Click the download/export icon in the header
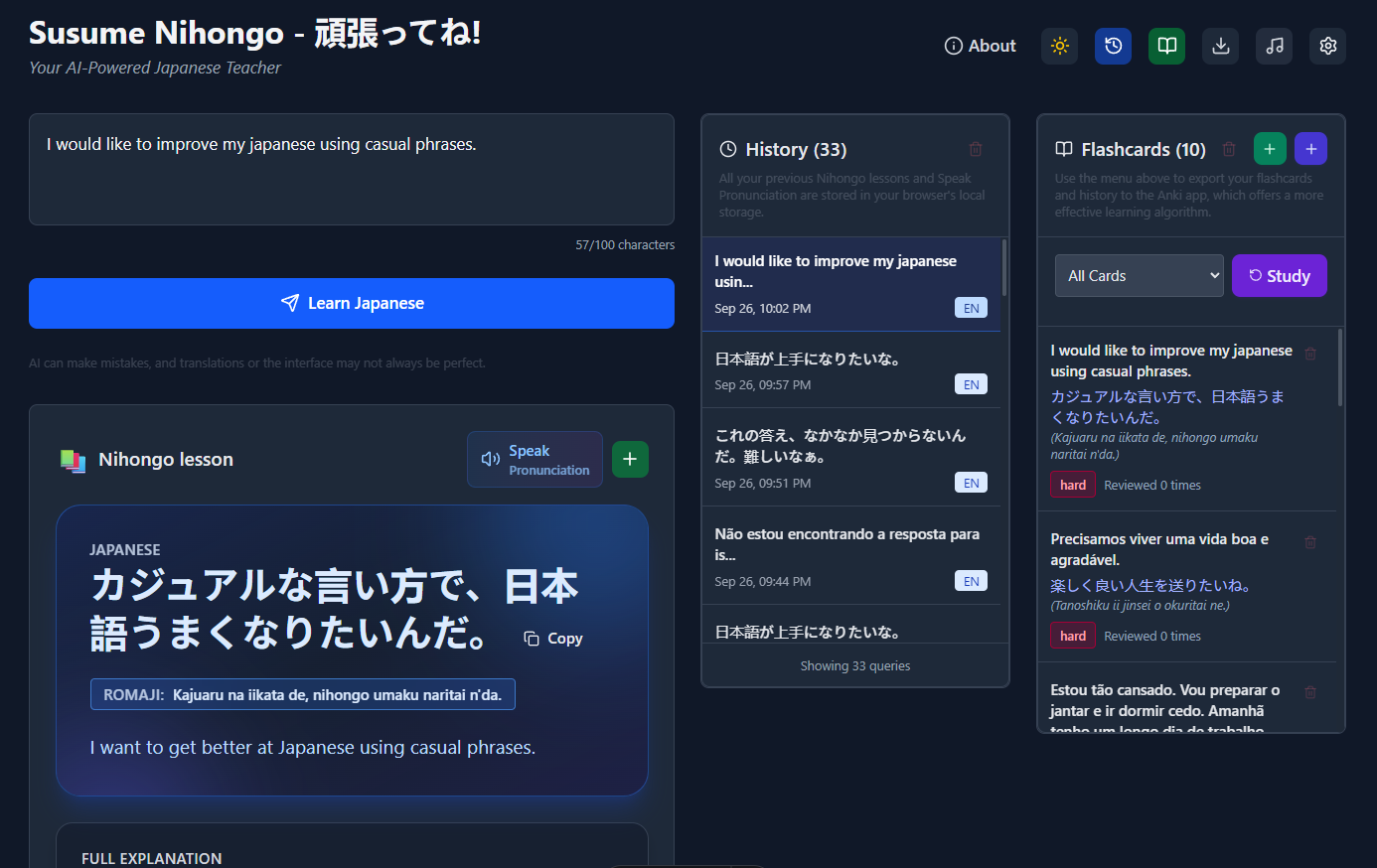Screen dimensions: 1377x868 coord(1220,46)
